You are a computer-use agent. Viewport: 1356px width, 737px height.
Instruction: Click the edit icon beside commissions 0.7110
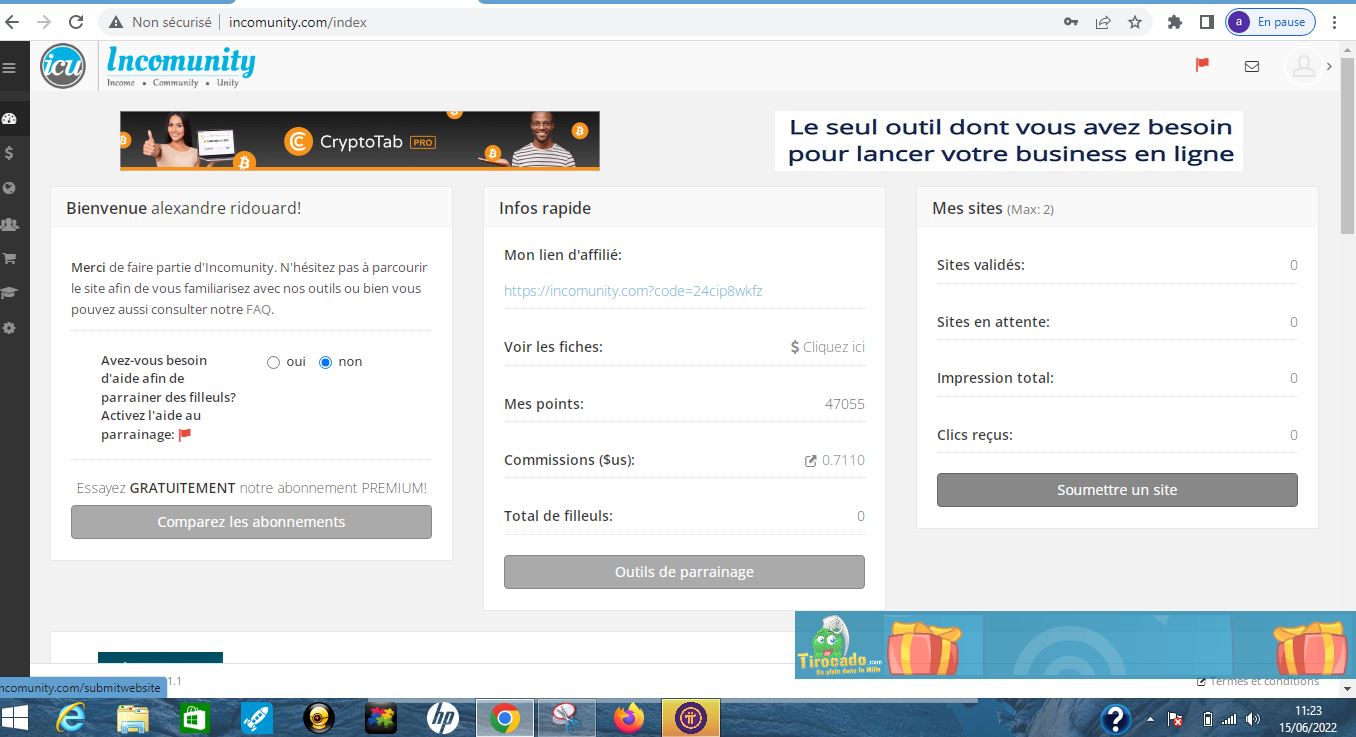point(811,461)
